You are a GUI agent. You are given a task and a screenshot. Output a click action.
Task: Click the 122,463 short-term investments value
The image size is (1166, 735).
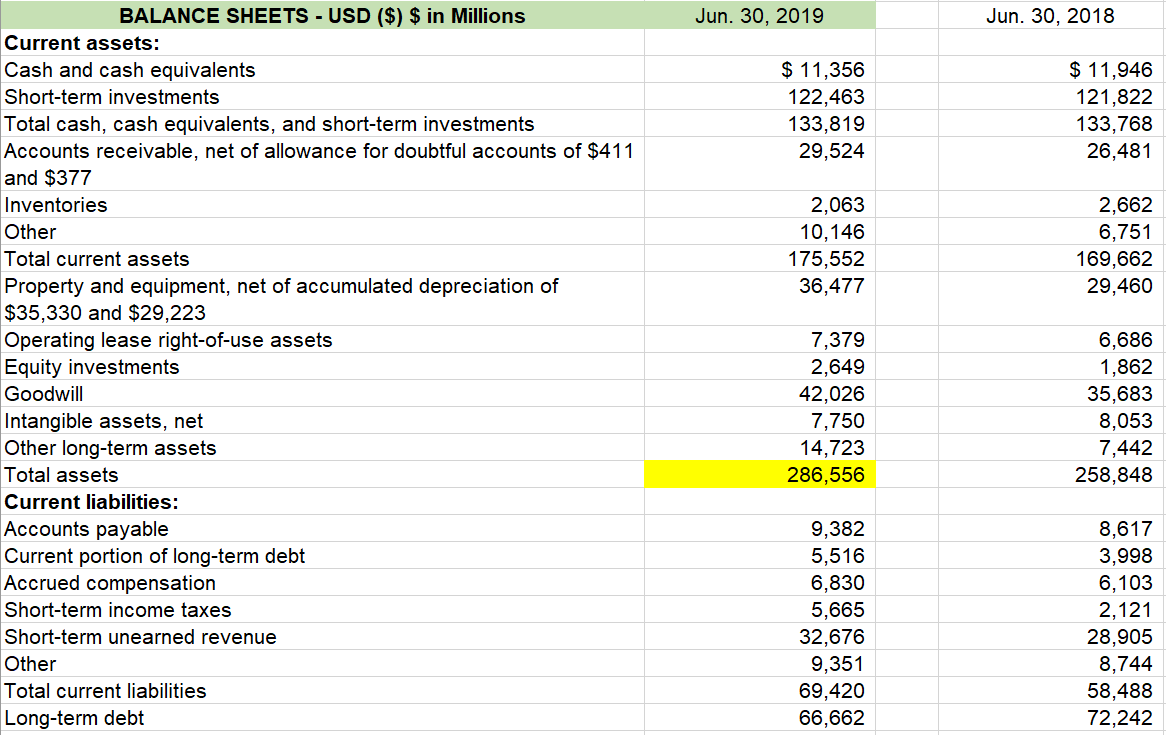click(x=826, y=97)
